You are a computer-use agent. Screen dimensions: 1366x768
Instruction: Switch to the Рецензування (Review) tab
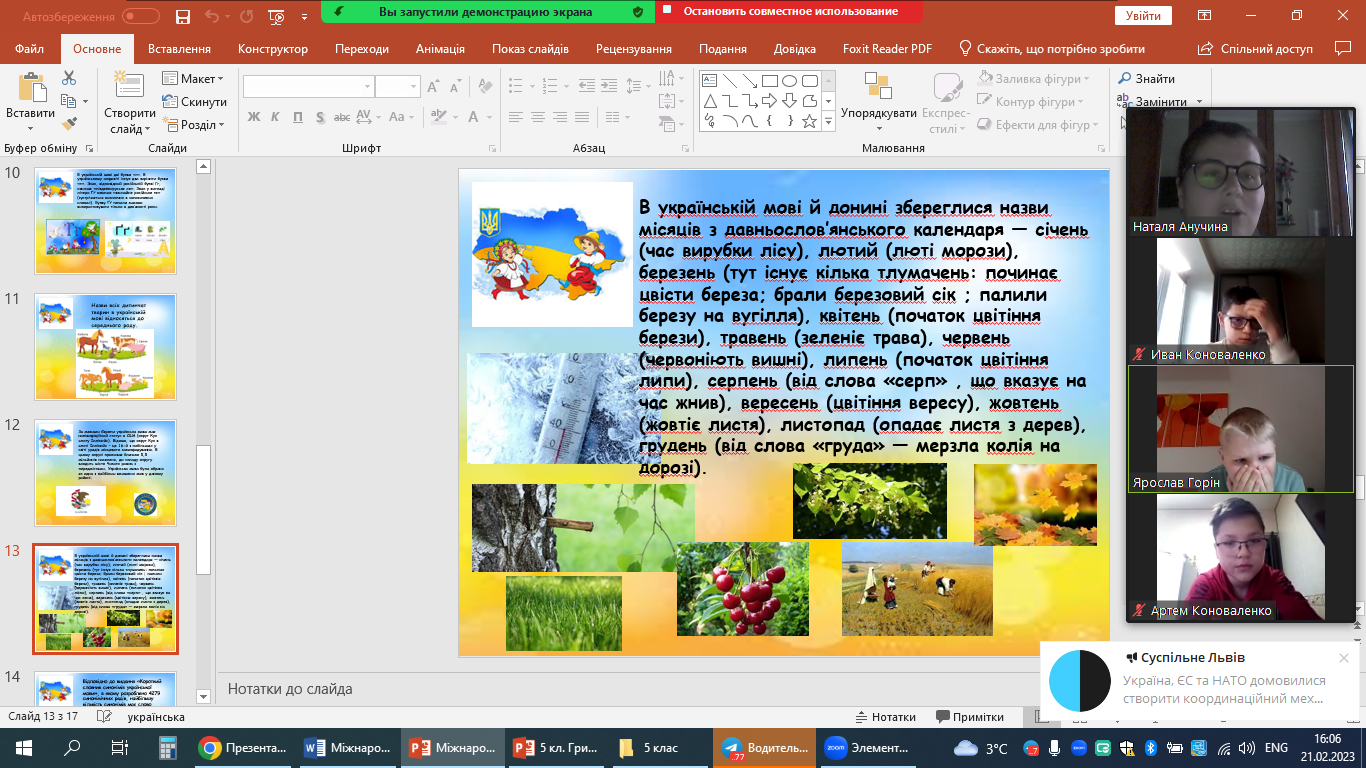click(634, 49)
